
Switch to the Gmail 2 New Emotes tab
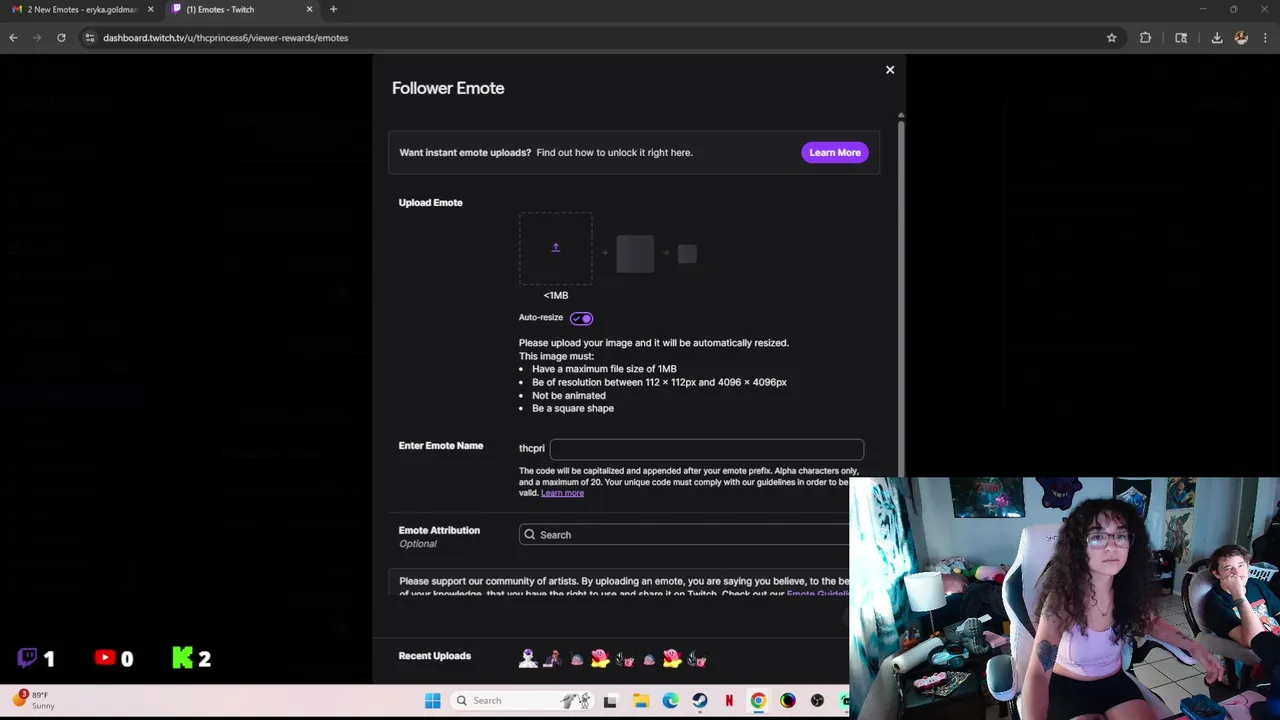click(84, 9)
